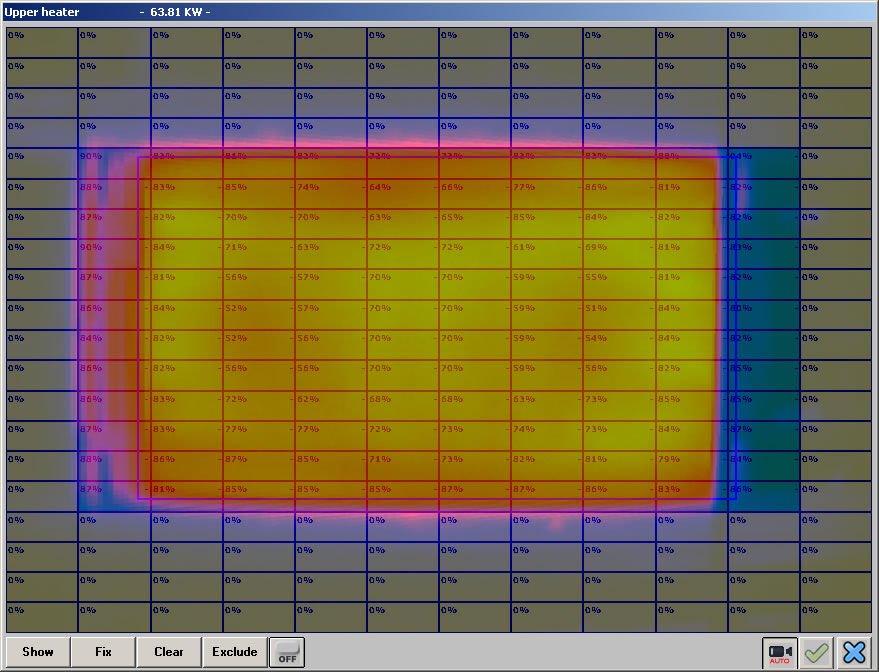Click the Exclude button
879x672 pixels.
(x=235, y=652)
